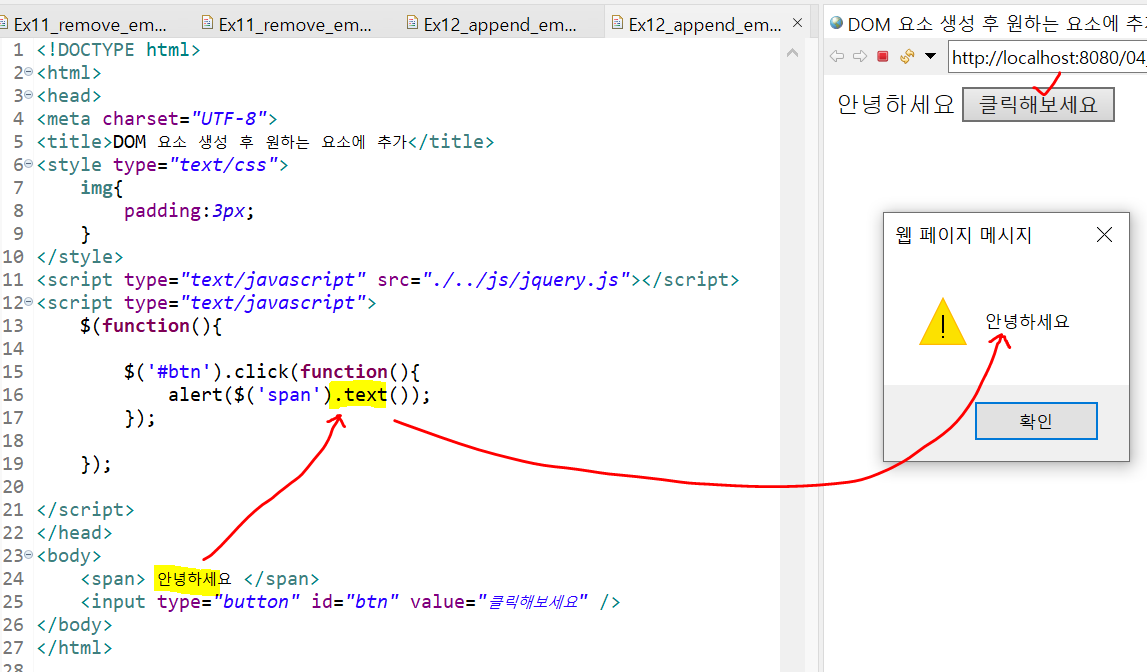This screenshot has width=1147, height=672.
Task: Click the file icon on second Ex11 tab
Action: point(207,23)
